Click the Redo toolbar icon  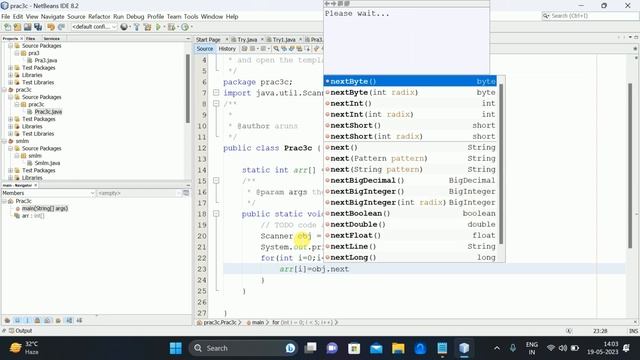click(61, 27)
